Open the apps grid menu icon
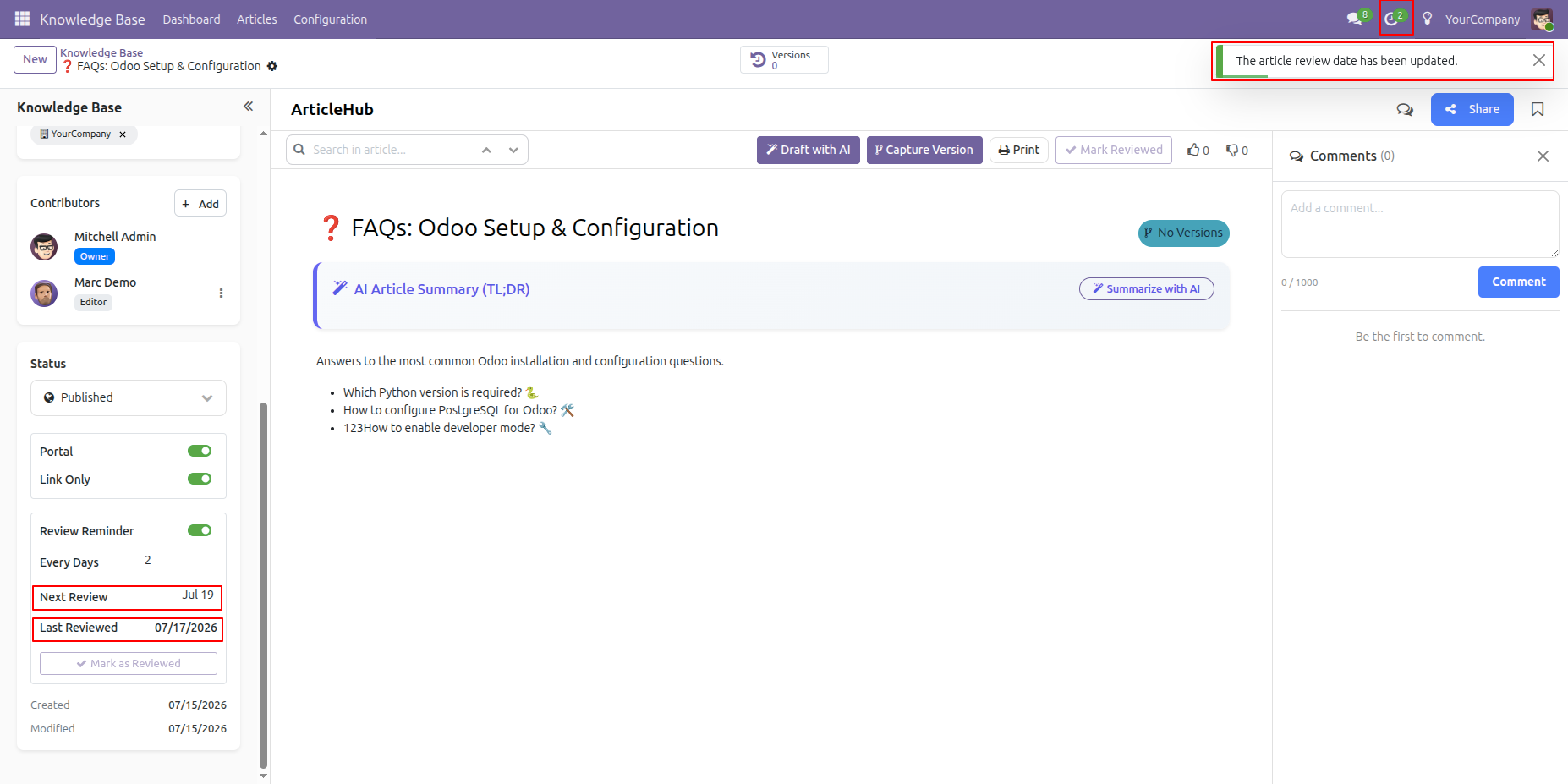This screenshot has width=1568, height=784. [x=22, y=19]
